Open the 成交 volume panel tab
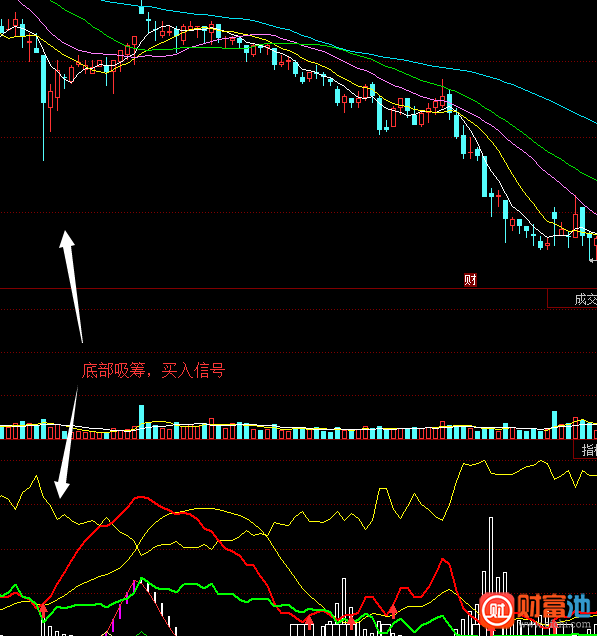 point(572,299)
